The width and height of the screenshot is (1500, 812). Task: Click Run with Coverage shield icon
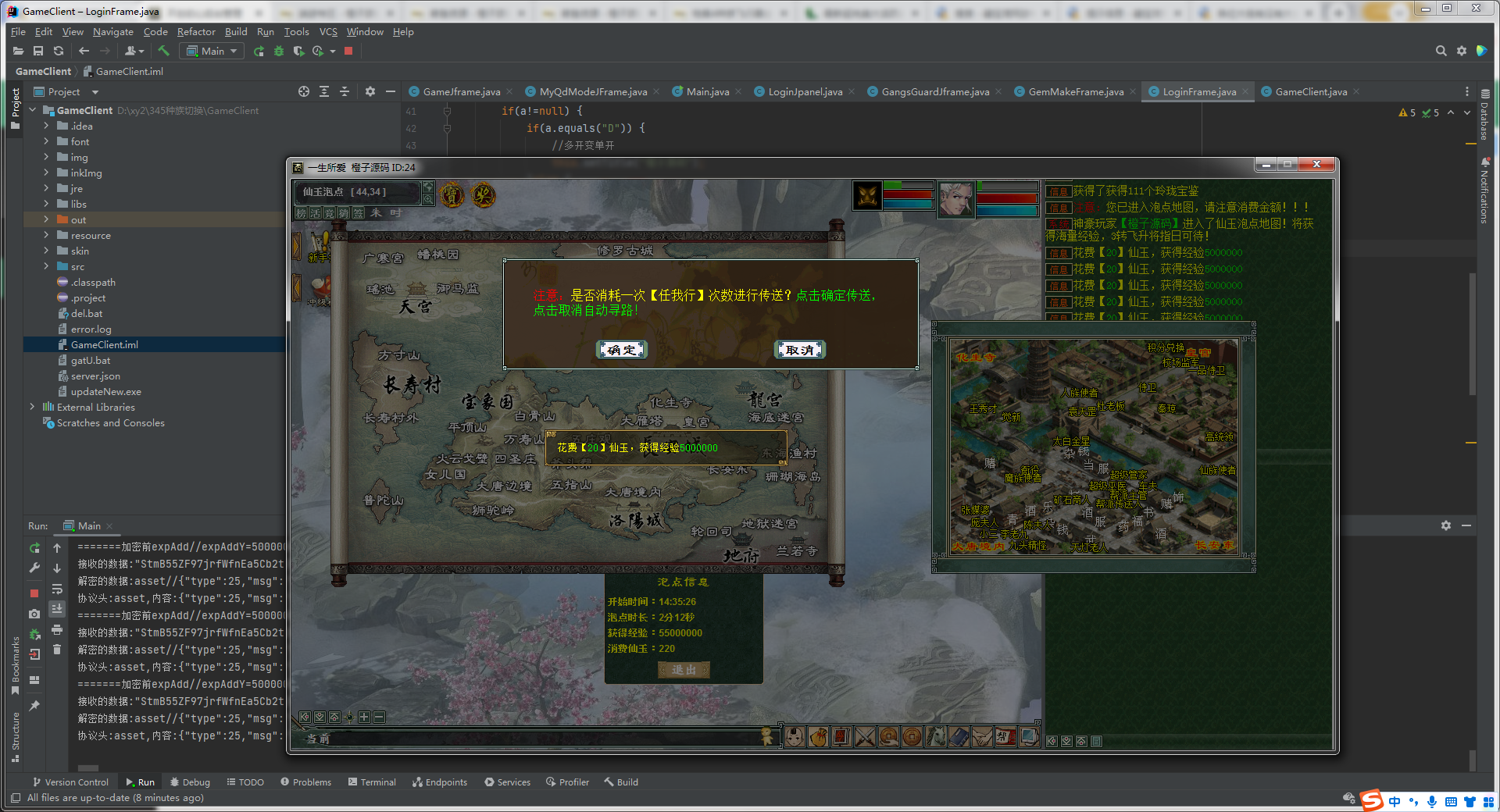tap(298, 51)
